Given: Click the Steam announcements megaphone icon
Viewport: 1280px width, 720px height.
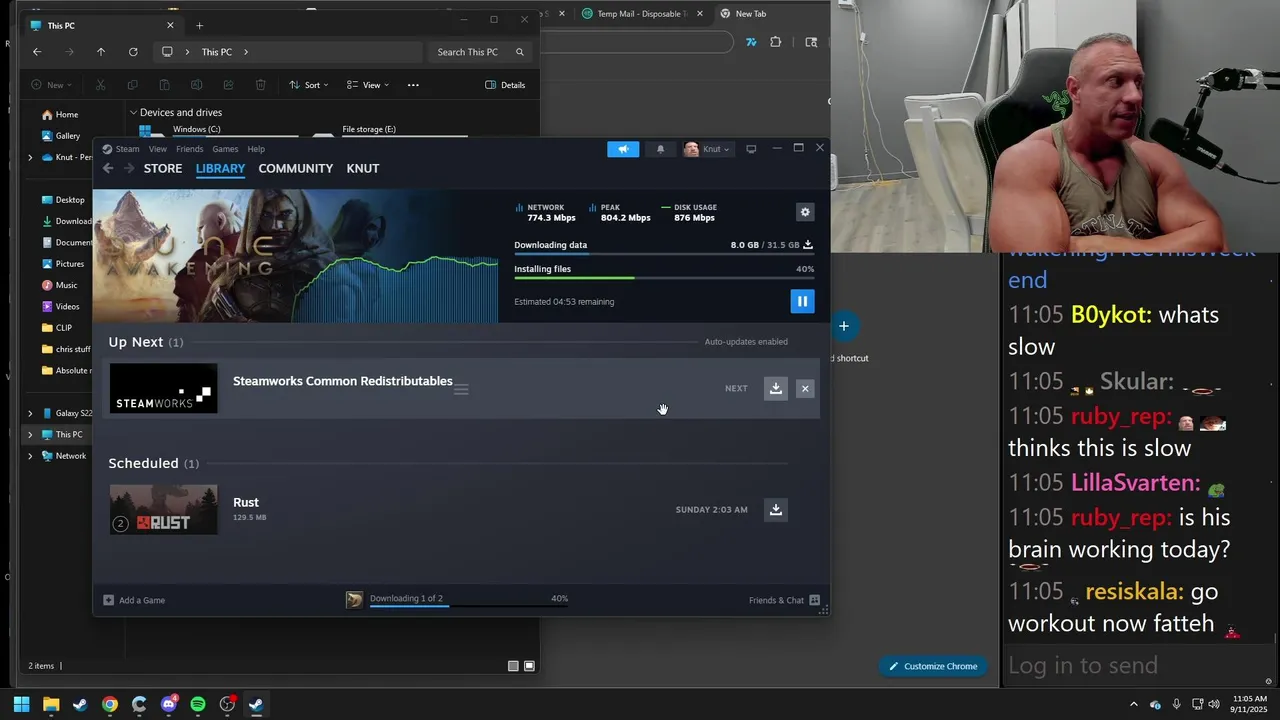Looking at the screenshot, I should 623,149.
